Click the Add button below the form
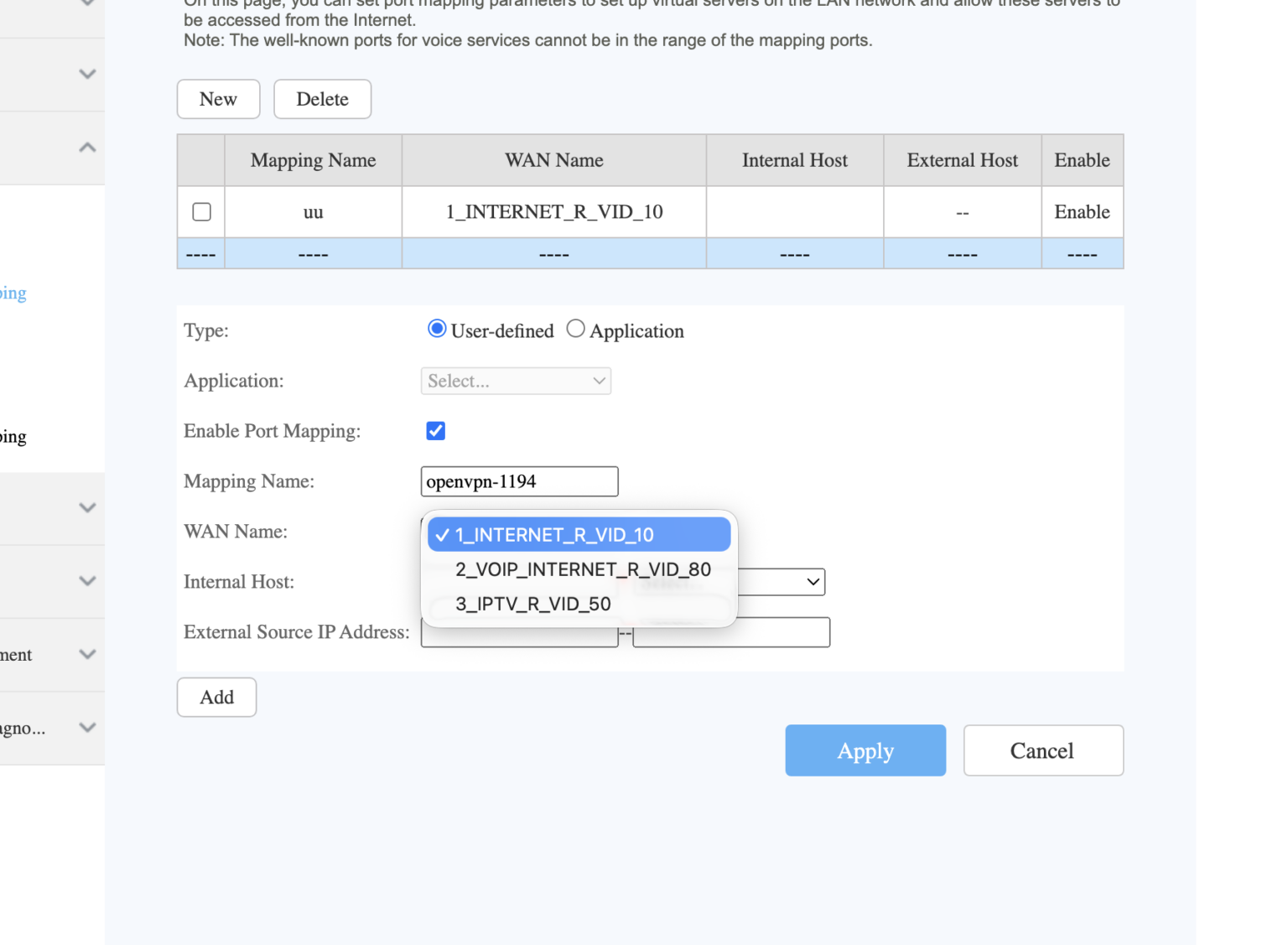The height and width of the screenshot is (945, 1288). tap(216, 697)
